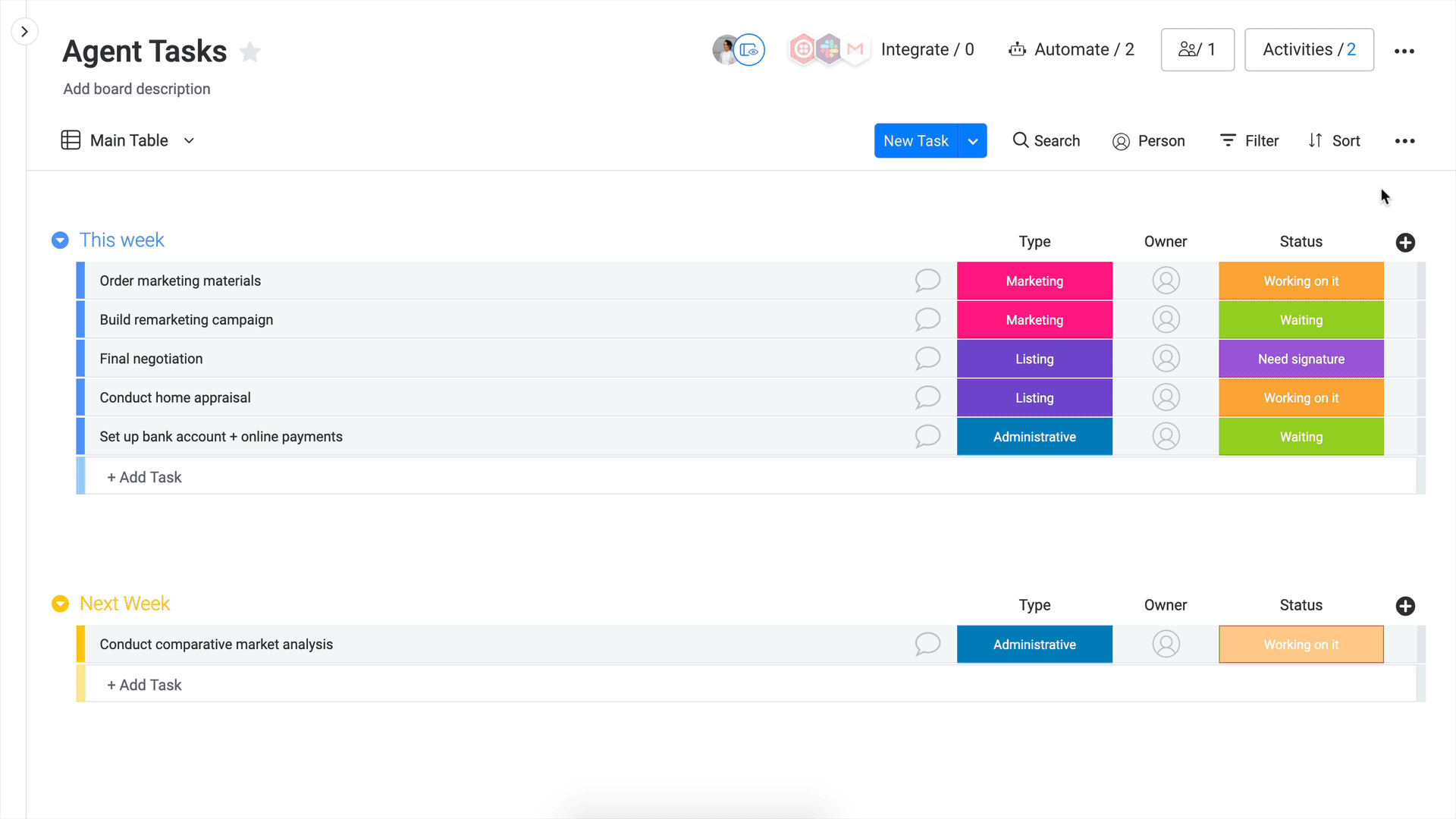Open the Slack integration icon
Image resolution: width=1456 pixels, height=819 pixels.
[829, 50]
